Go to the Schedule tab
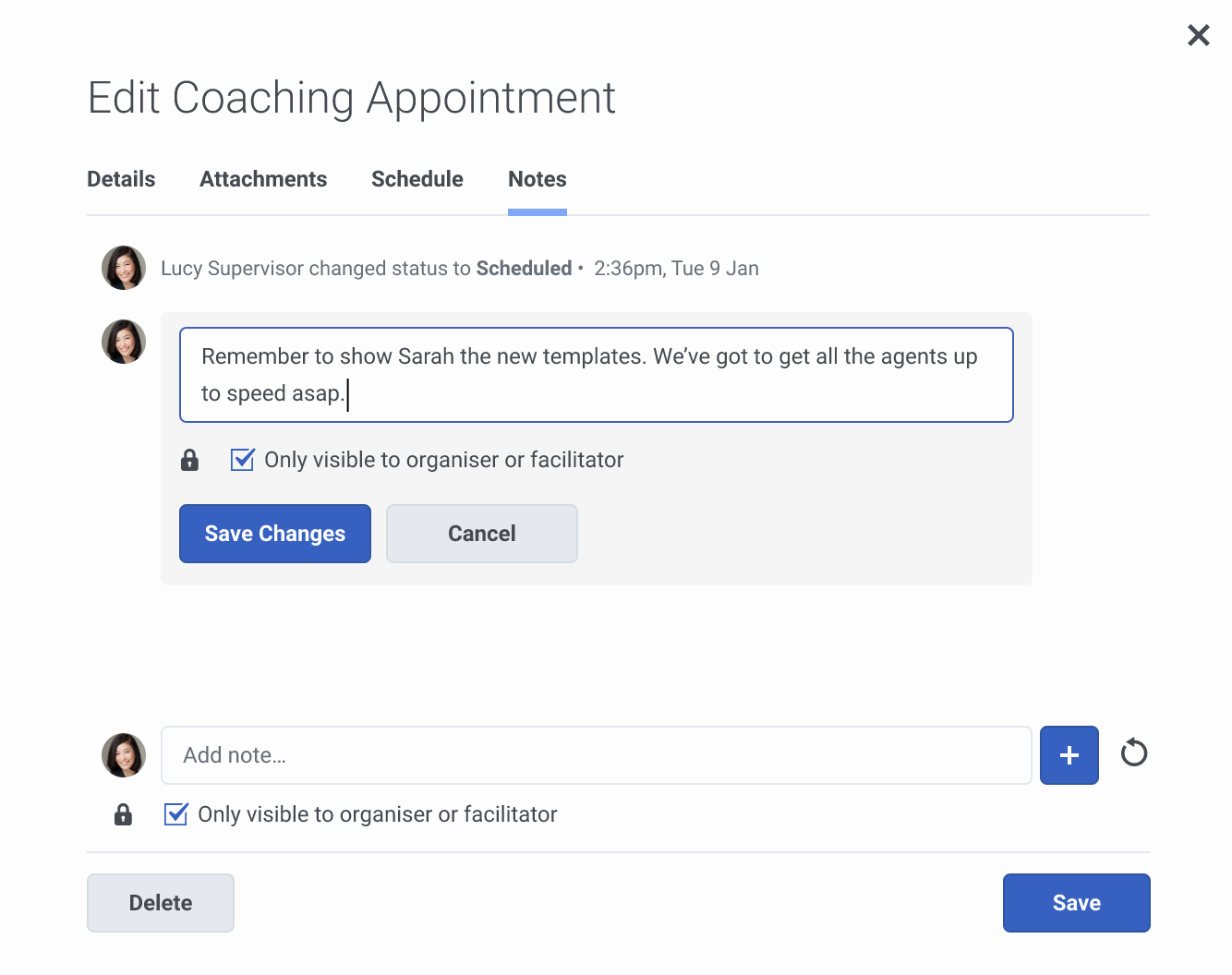 (417, 179)
